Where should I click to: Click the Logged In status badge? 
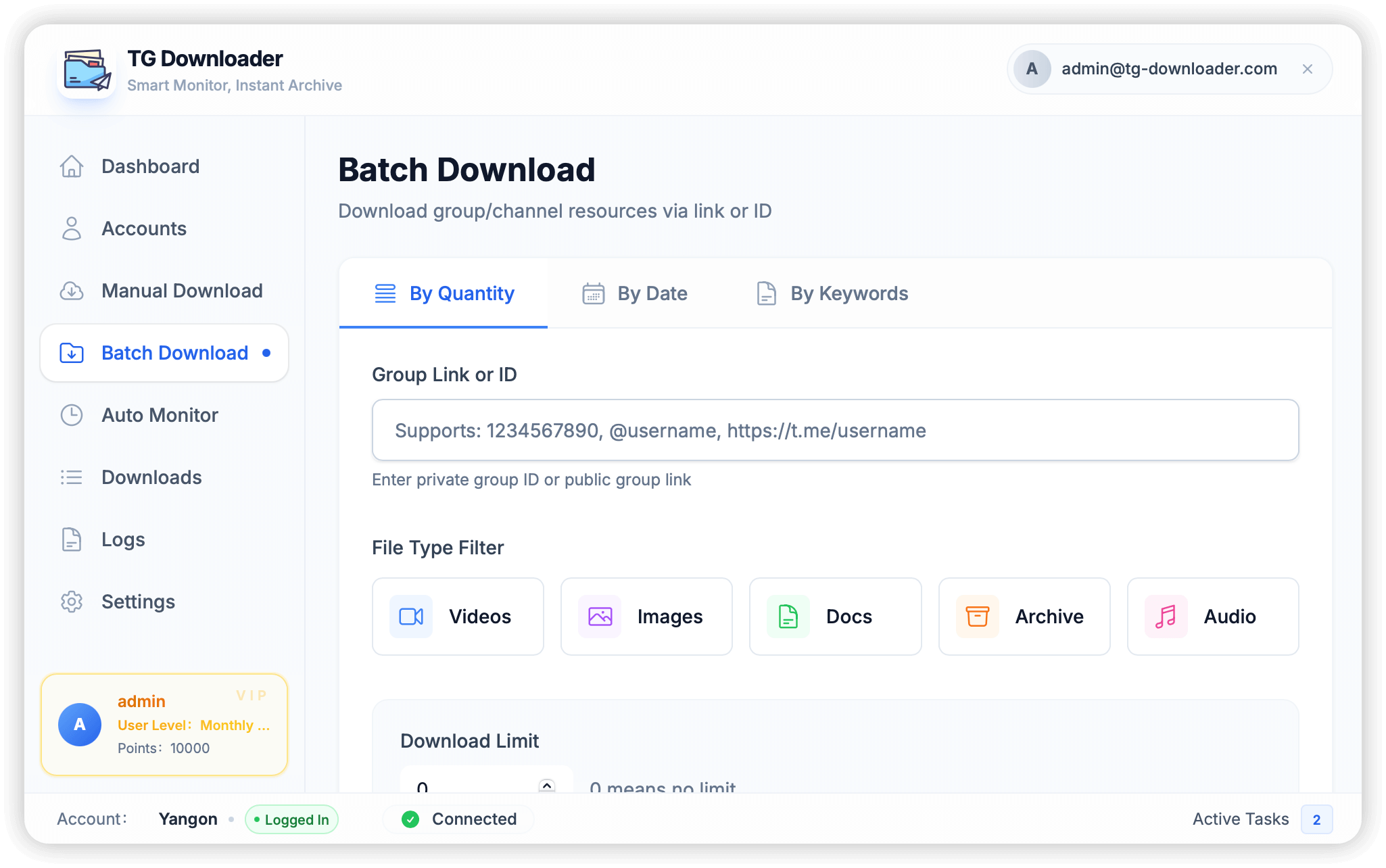tap(291, 819)
